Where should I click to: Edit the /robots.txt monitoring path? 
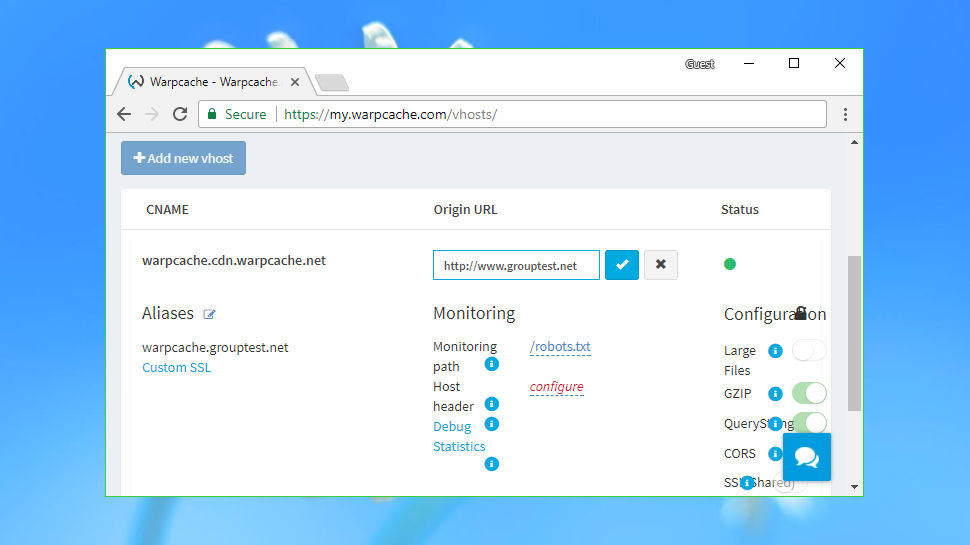[560, 346]
